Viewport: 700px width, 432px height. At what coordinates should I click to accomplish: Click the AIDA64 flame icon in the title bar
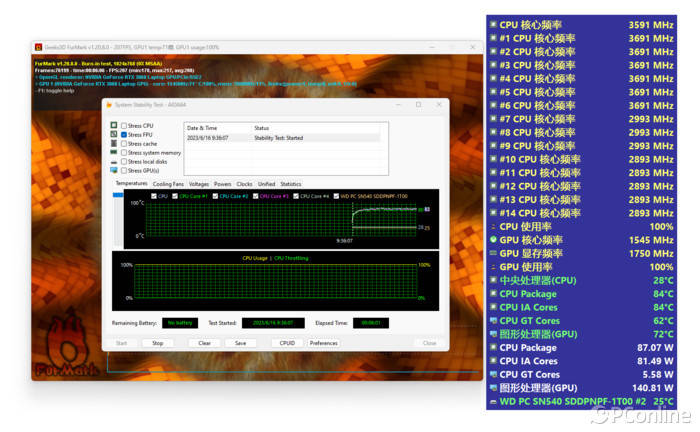coord(109,104)
